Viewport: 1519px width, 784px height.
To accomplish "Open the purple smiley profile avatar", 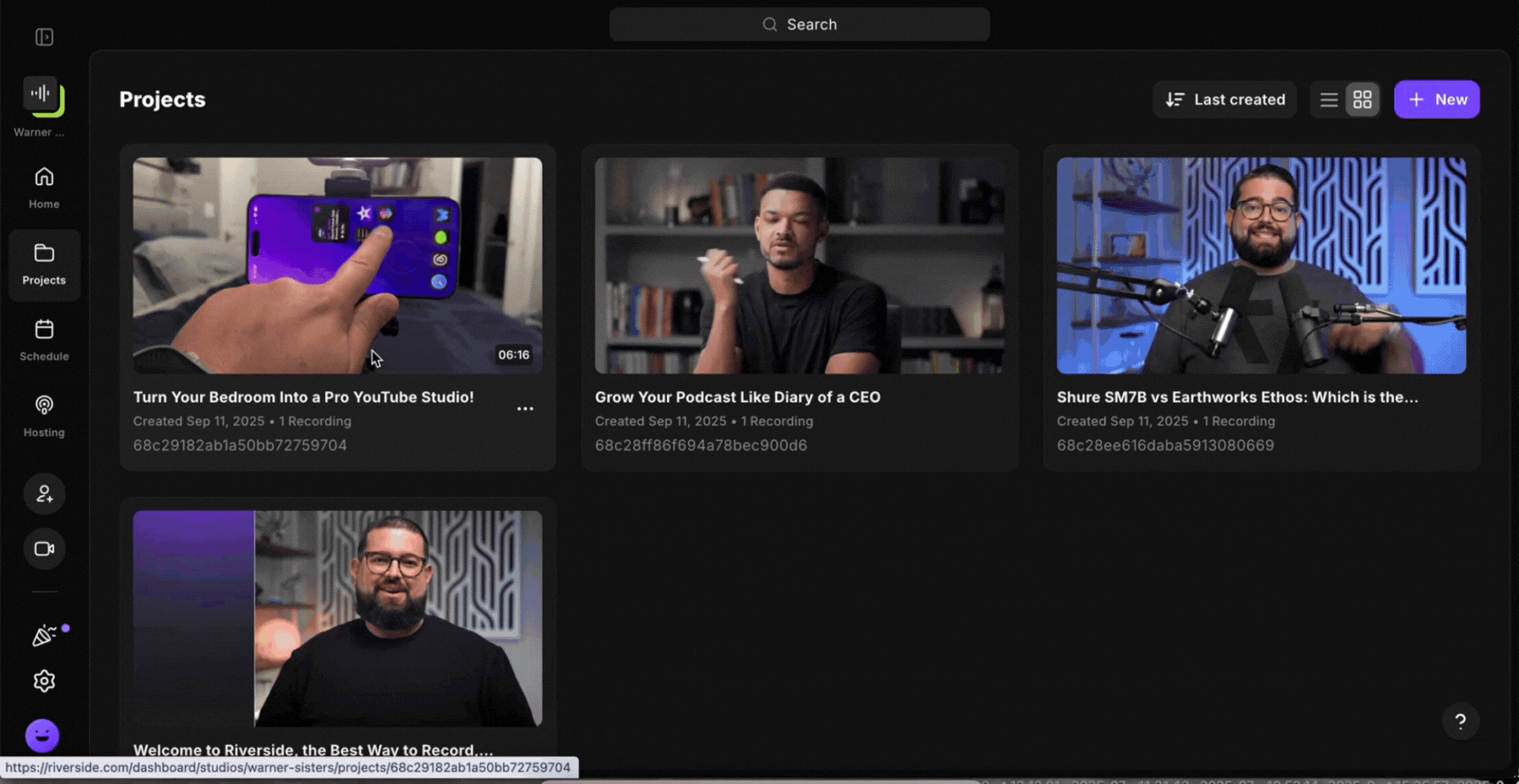I will pyautogui.click(x=42, y=736).
